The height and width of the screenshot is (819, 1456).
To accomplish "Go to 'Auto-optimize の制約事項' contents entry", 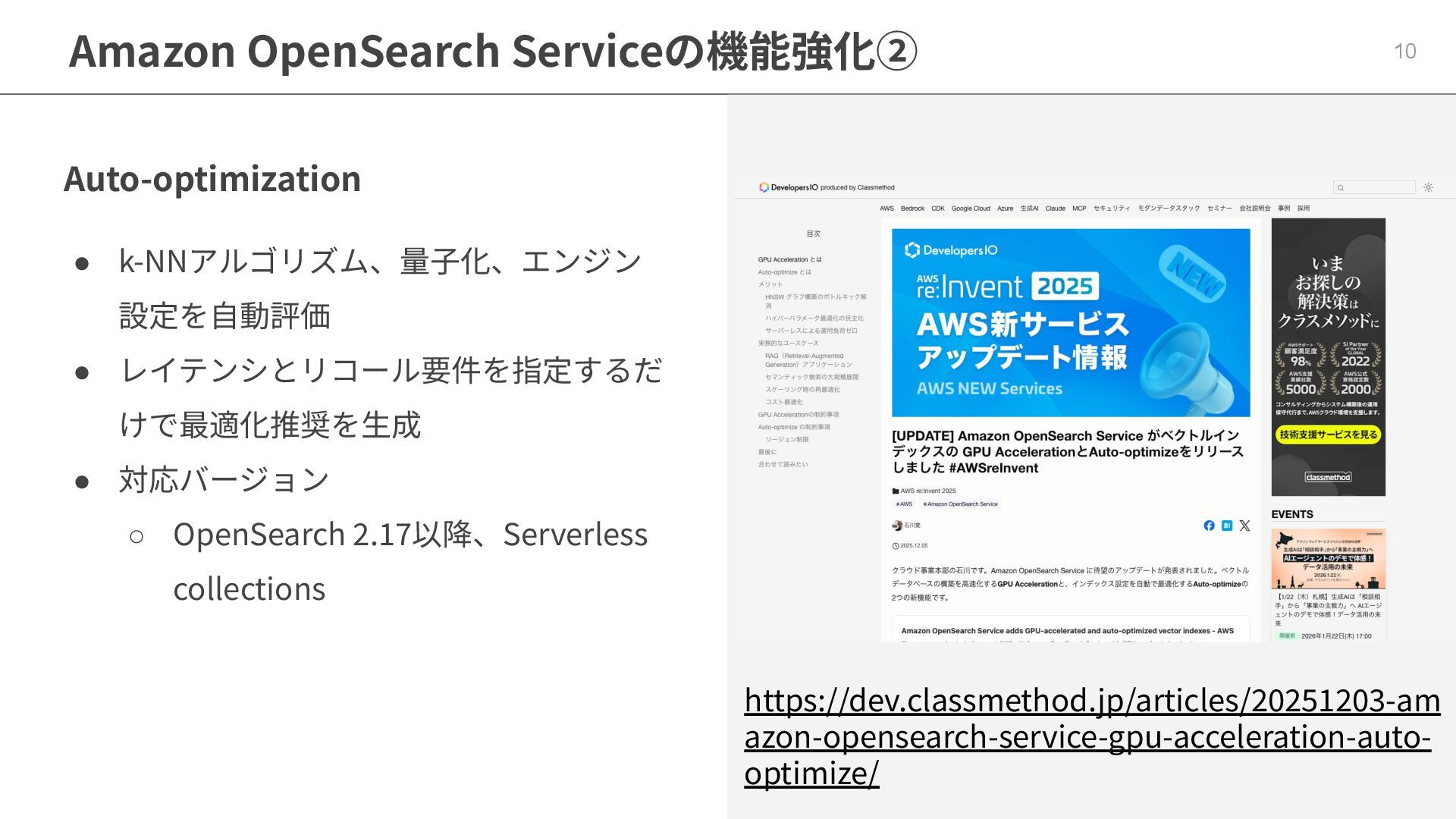I will [x=794, y=427].
